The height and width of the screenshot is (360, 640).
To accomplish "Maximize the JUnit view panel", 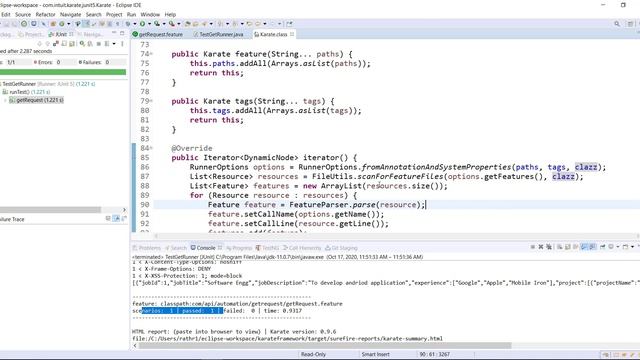I will point(122,33).
